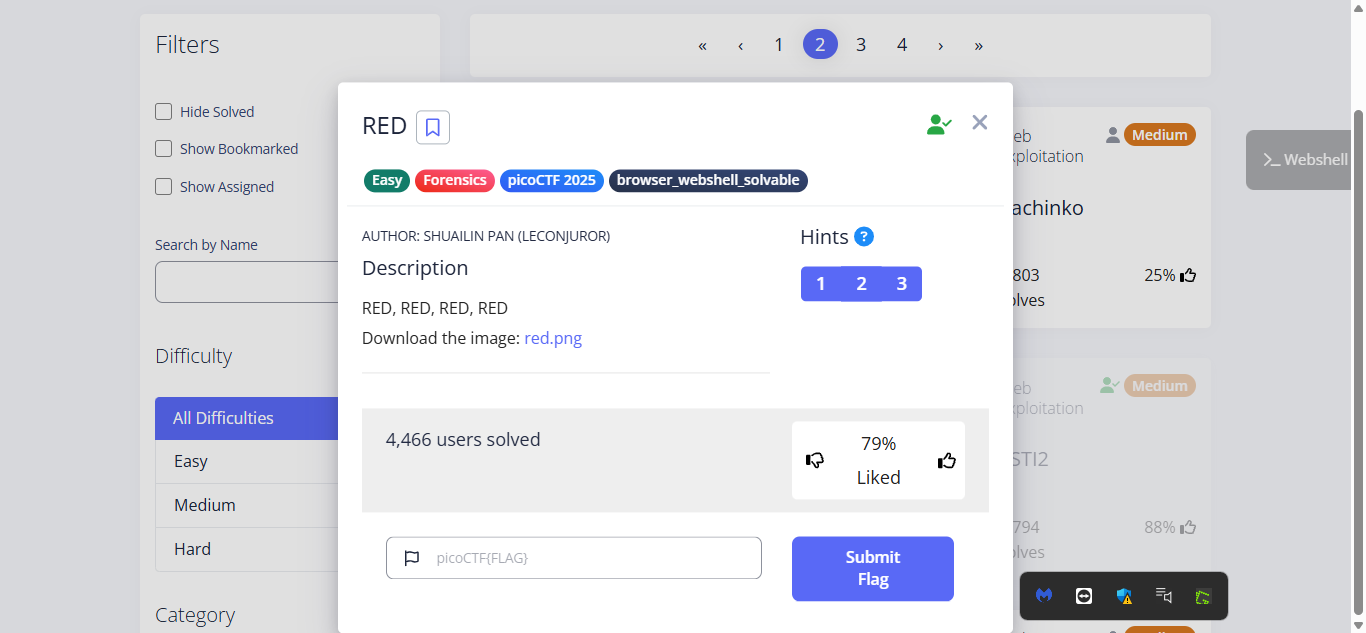Download the red.png image link
This screenshot has height=633, width=1366.
[x=553, y=338]
